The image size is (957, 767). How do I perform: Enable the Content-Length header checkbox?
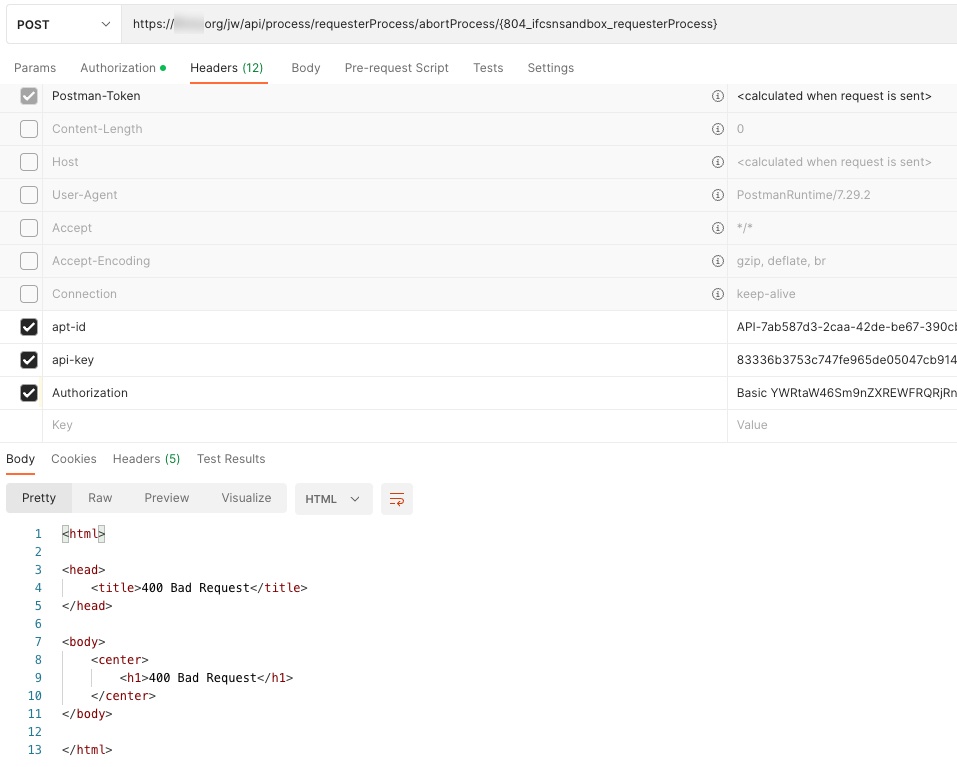(29, 129)
